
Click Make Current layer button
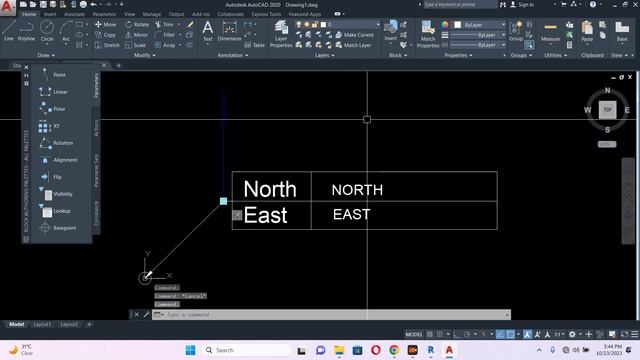(x=354, y=35)
